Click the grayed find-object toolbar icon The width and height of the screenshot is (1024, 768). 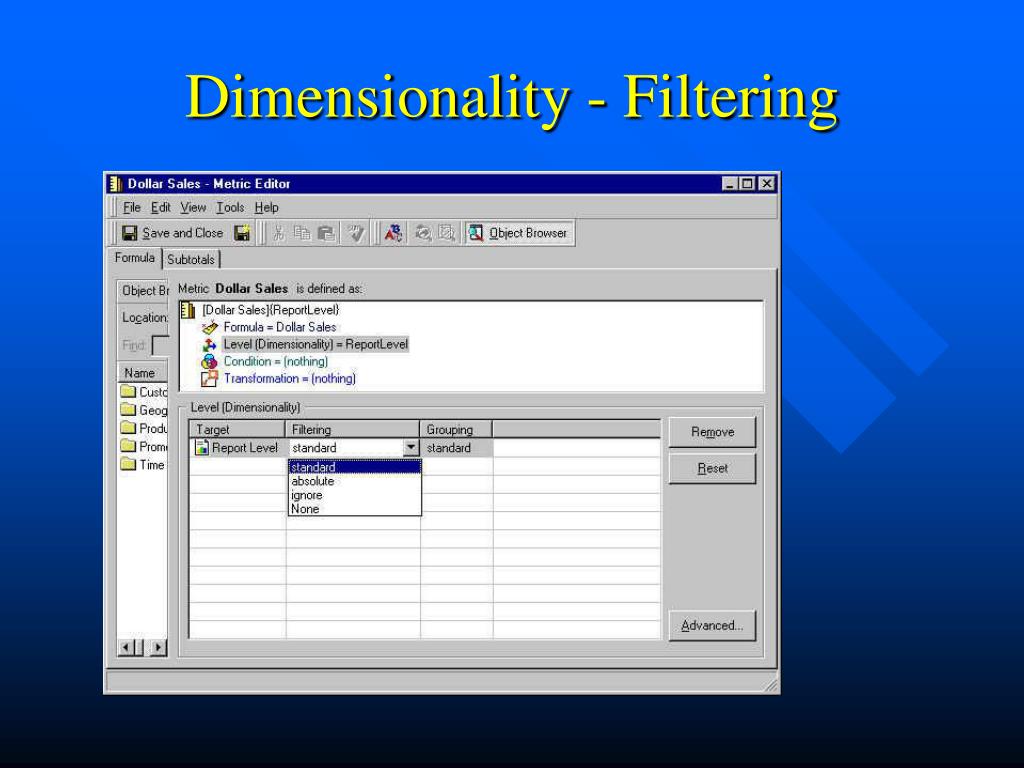tap(447, 233)
